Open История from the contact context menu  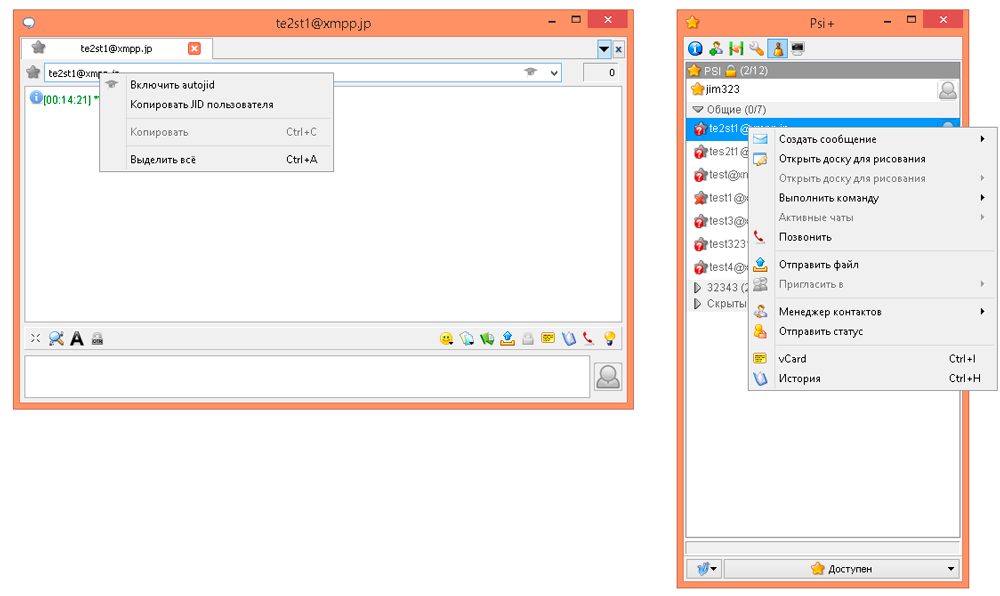click(x=872, y=379)
